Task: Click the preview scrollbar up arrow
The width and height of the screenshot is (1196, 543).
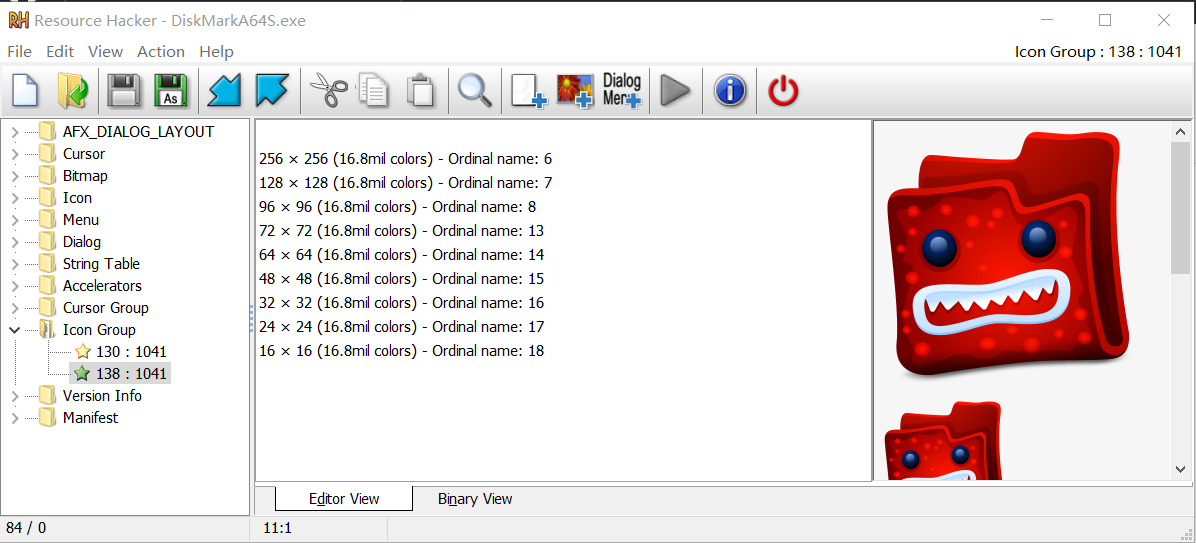Action: click(1181, 131)
